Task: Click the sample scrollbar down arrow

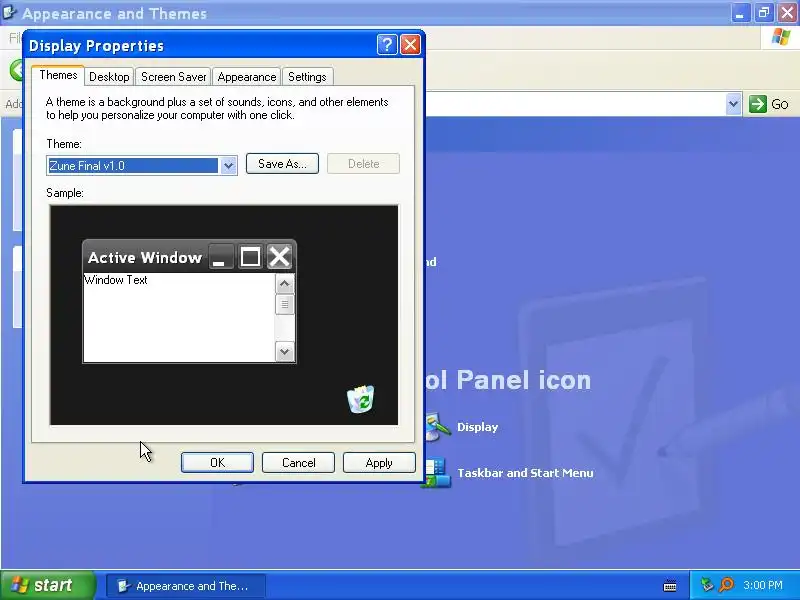Action: pos(285,352)
